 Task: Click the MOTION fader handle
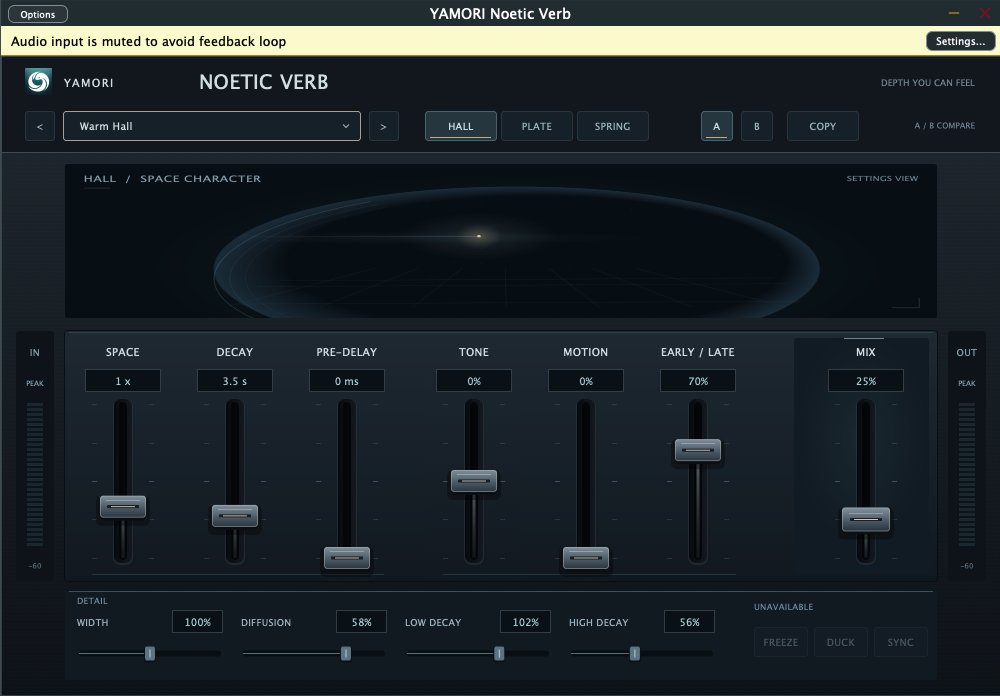[585, 558]
